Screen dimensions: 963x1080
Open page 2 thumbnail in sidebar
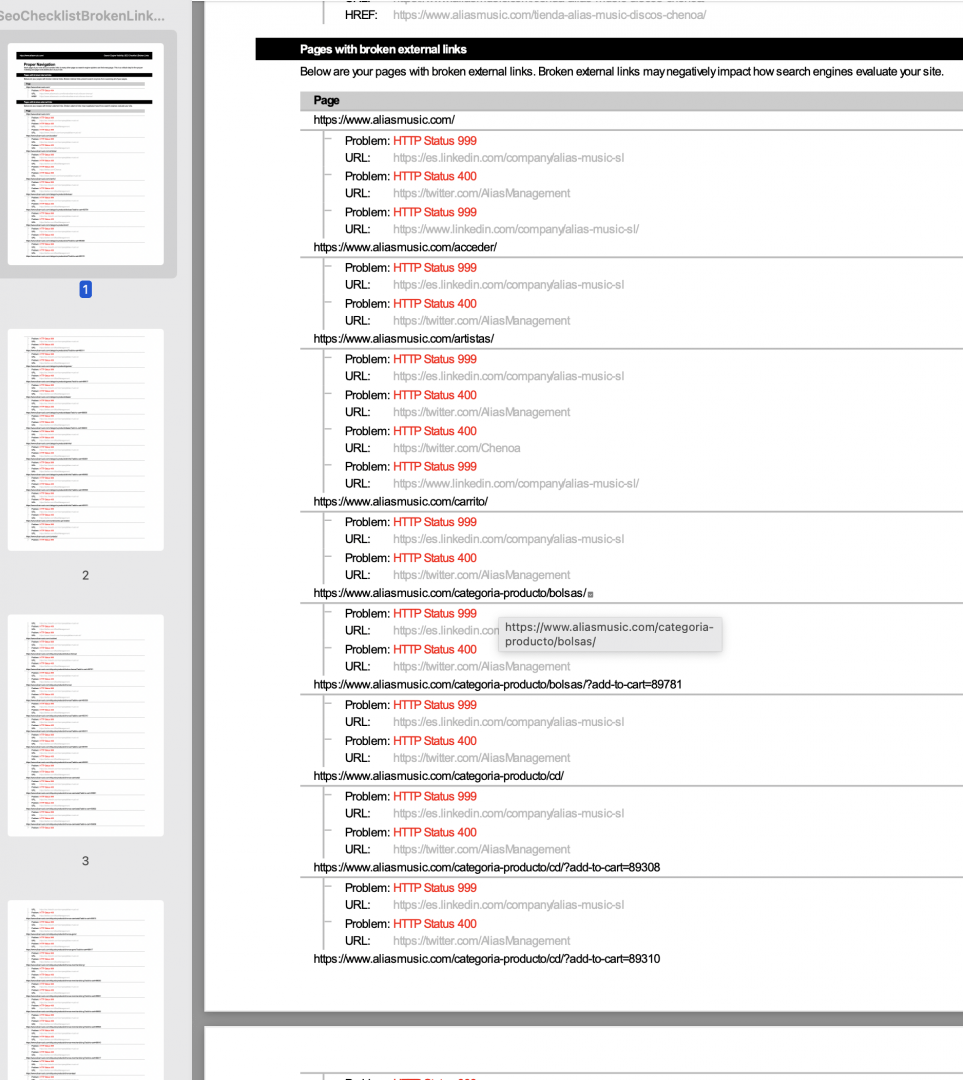[85, 439]
